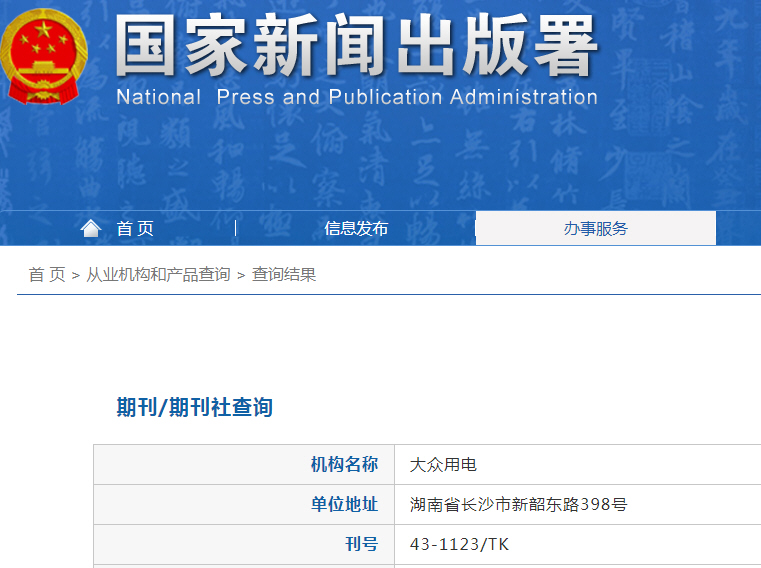This screenshot has width=761, height=568.
Task: Go to 首页 in the breadcrumb
Action: 47,275
